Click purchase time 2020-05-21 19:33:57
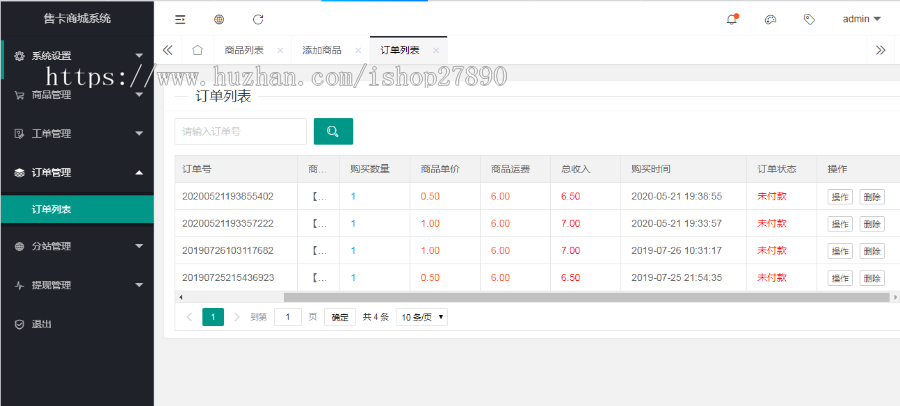900x406 pixels. (x=677, y=223)
